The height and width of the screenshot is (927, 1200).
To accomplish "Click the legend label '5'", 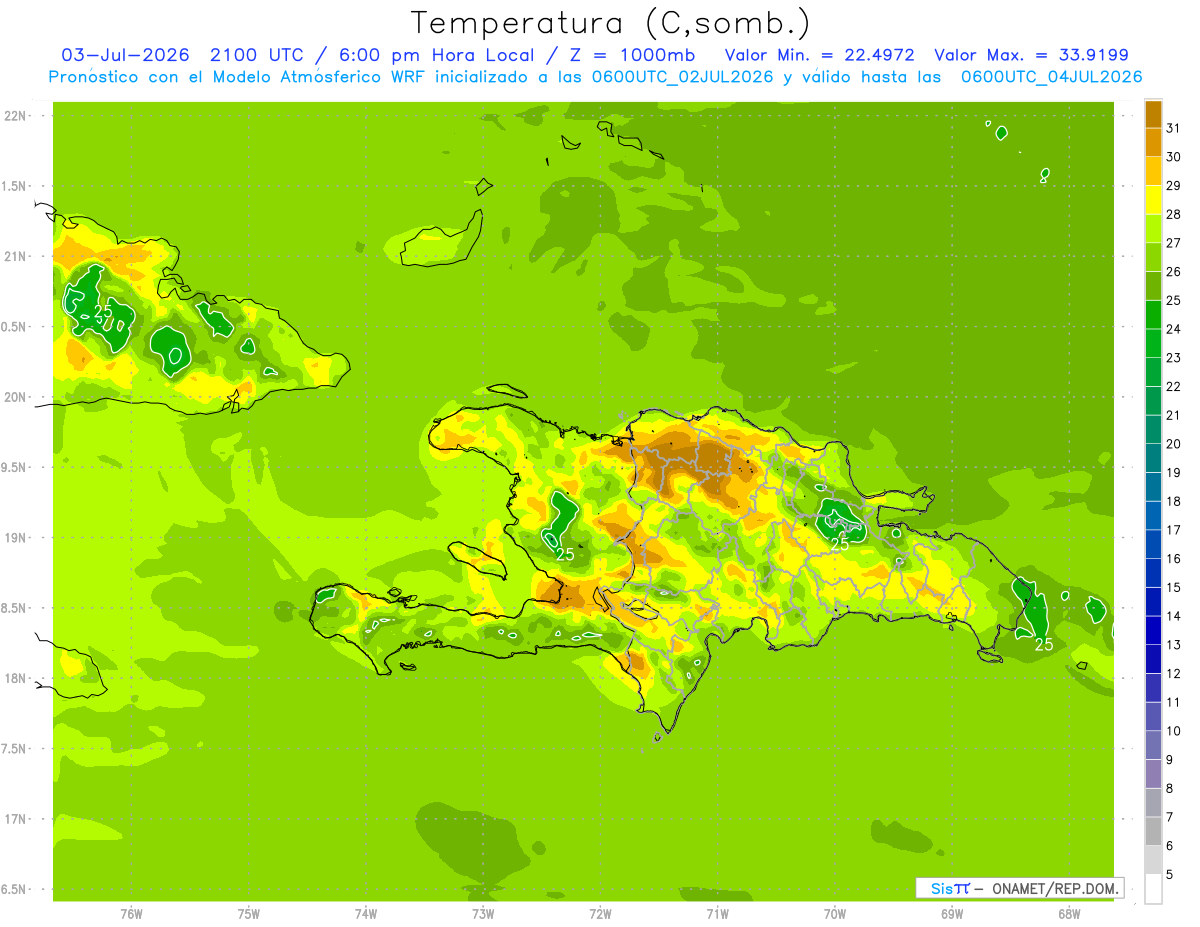I will pyautogui.click(x=1169, y=874).
